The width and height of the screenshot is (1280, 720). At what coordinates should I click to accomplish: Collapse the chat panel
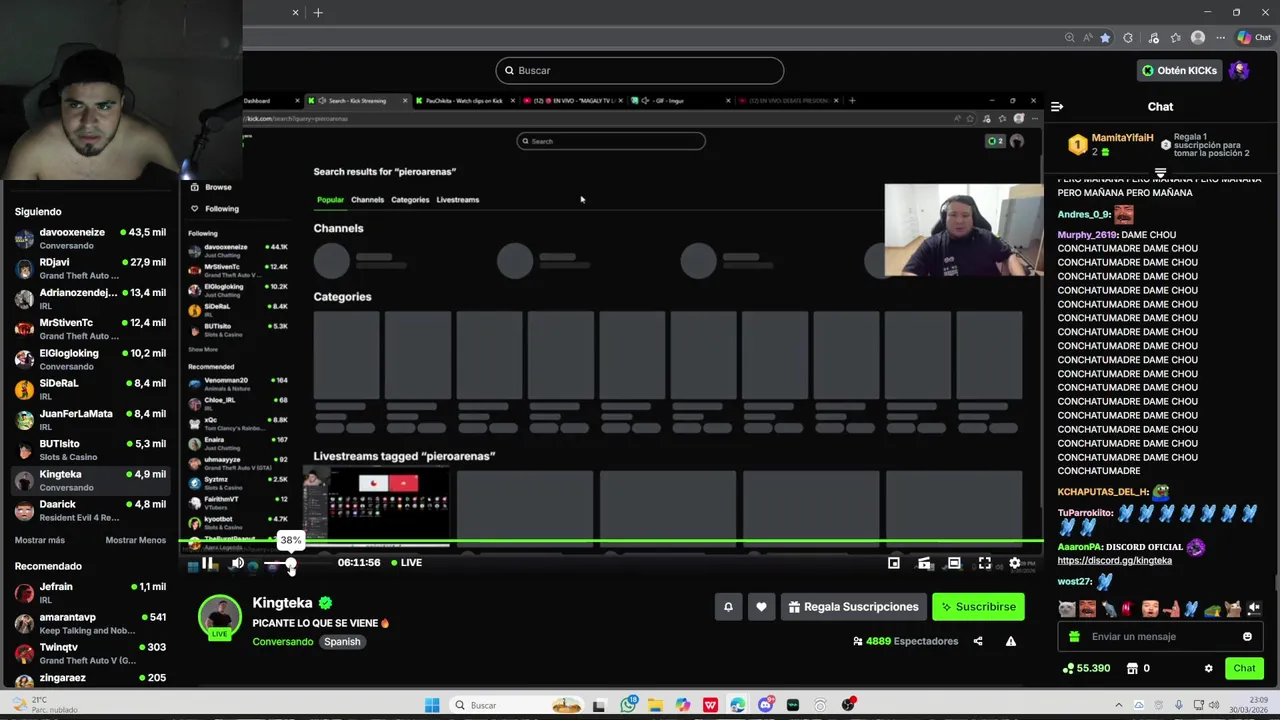(x=1057, y=107)
